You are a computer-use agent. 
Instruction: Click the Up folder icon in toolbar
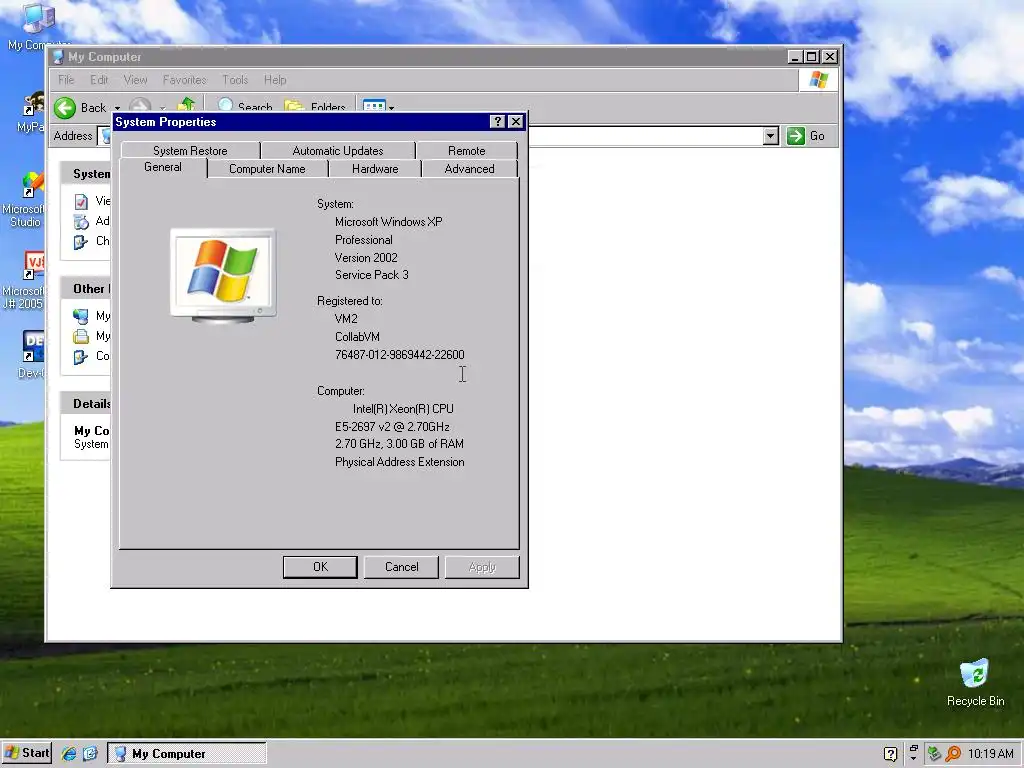pyautogui.click(x=186, y=106)
